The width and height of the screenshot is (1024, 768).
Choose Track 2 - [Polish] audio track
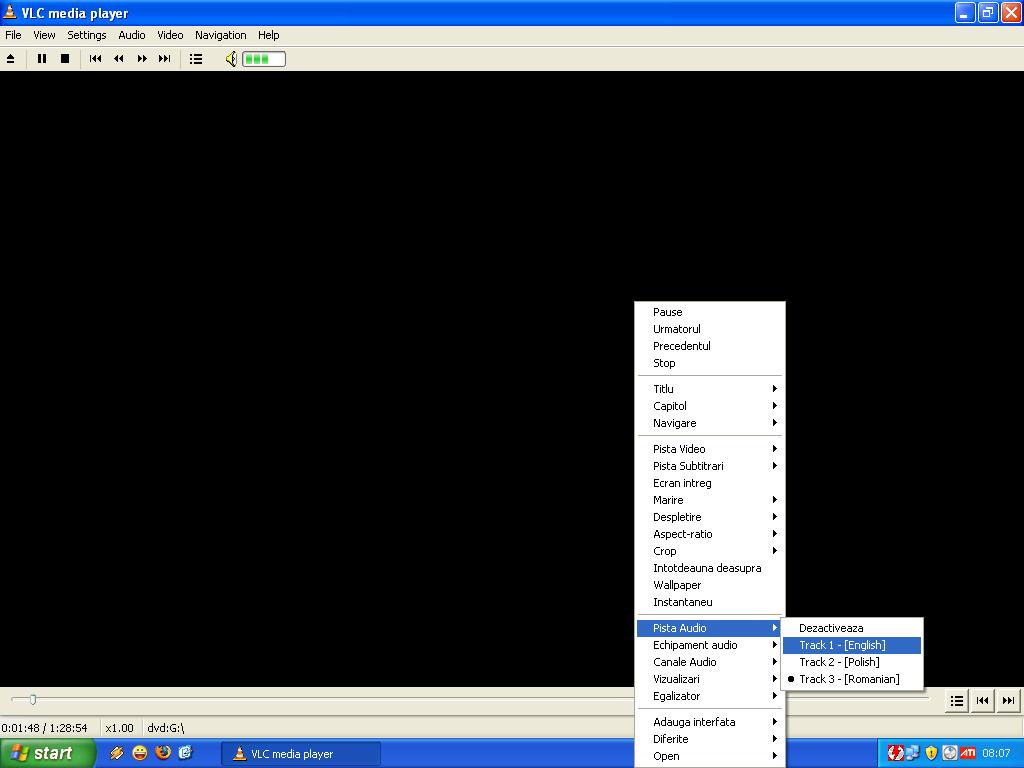839,662
